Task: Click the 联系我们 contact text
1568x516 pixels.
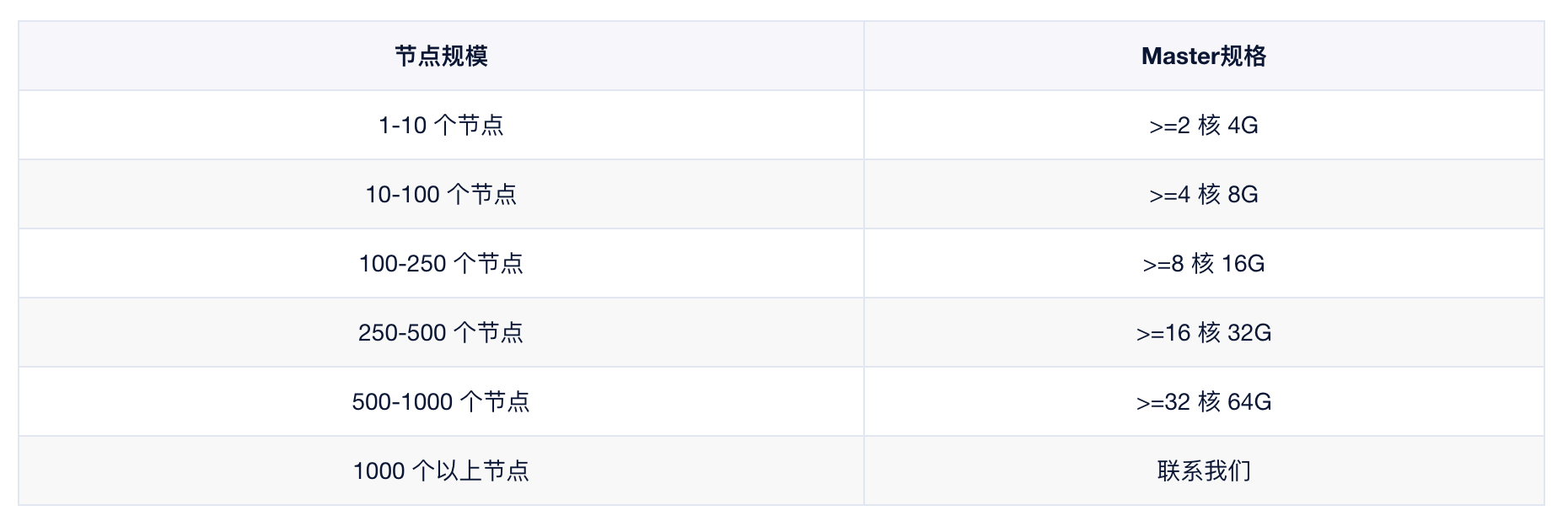Action: (x=1203, y=470)
